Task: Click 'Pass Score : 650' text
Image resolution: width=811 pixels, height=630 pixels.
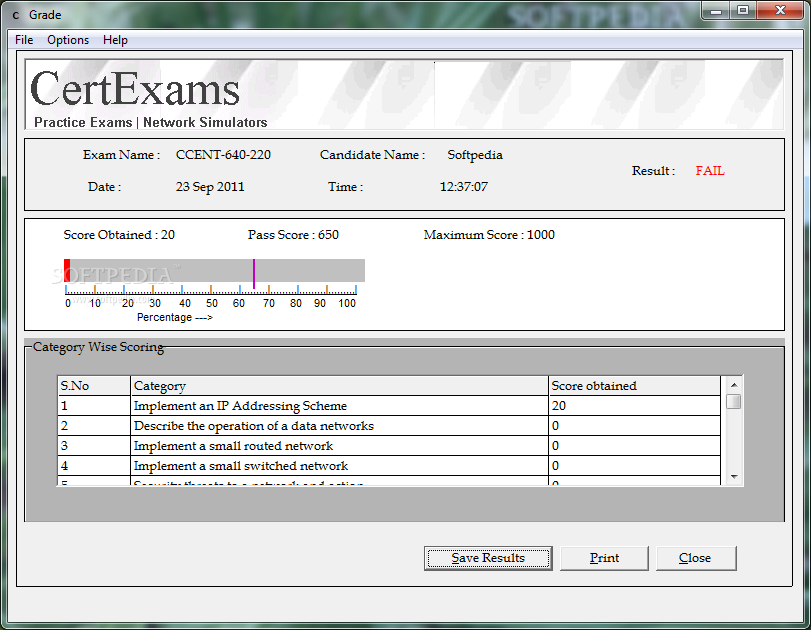Action: [293, 235]
